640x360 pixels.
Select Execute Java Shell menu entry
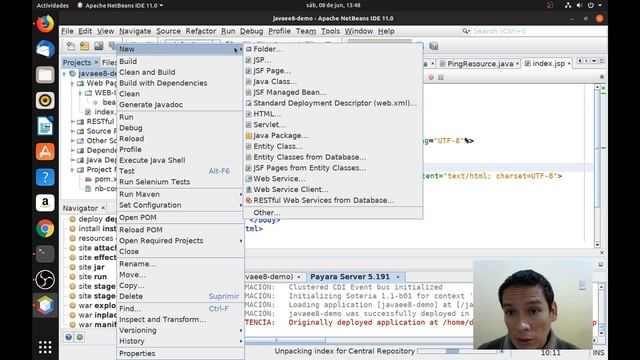180,160
